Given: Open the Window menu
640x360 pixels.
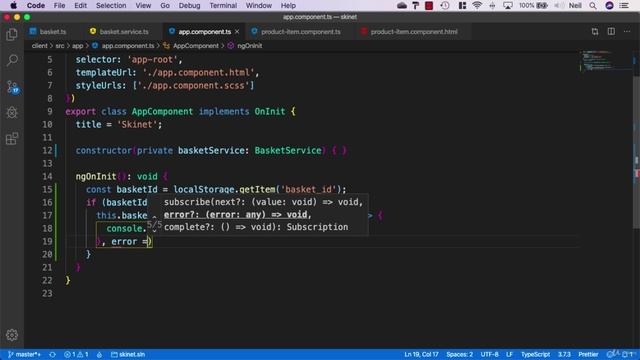Looking at the screenshot, I should 258,6.
